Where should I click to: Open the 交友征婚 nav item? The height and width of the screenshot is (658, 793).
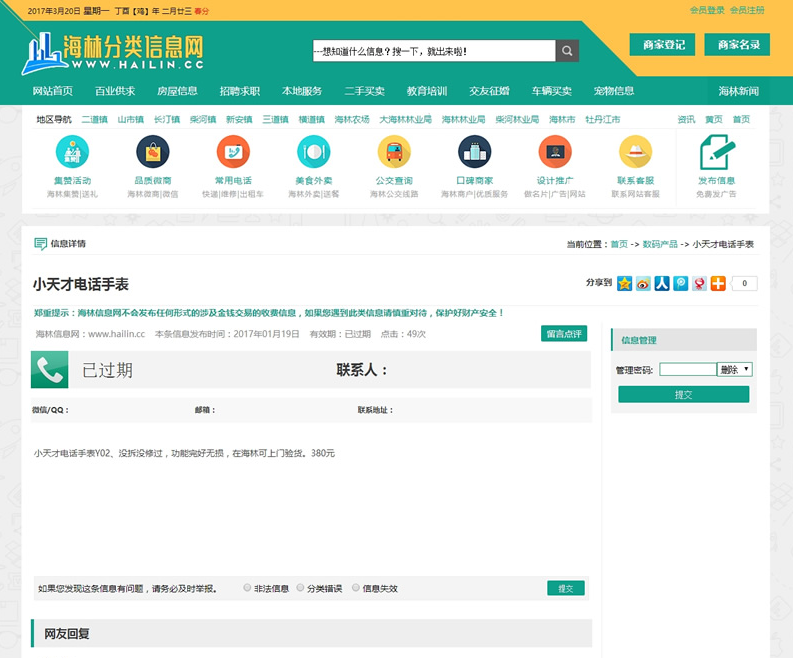(x=489, y=91)
